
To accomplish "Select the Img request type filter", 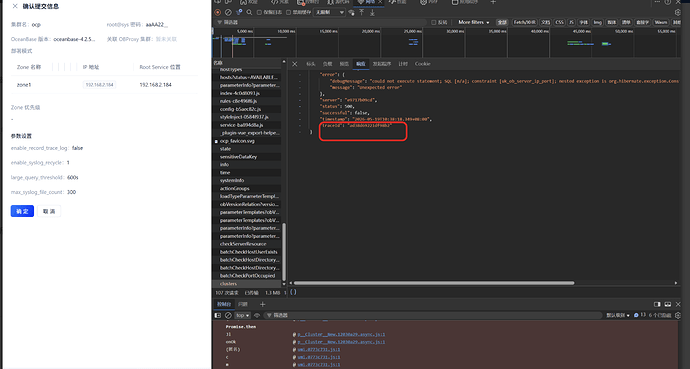I will coord(597,22).
